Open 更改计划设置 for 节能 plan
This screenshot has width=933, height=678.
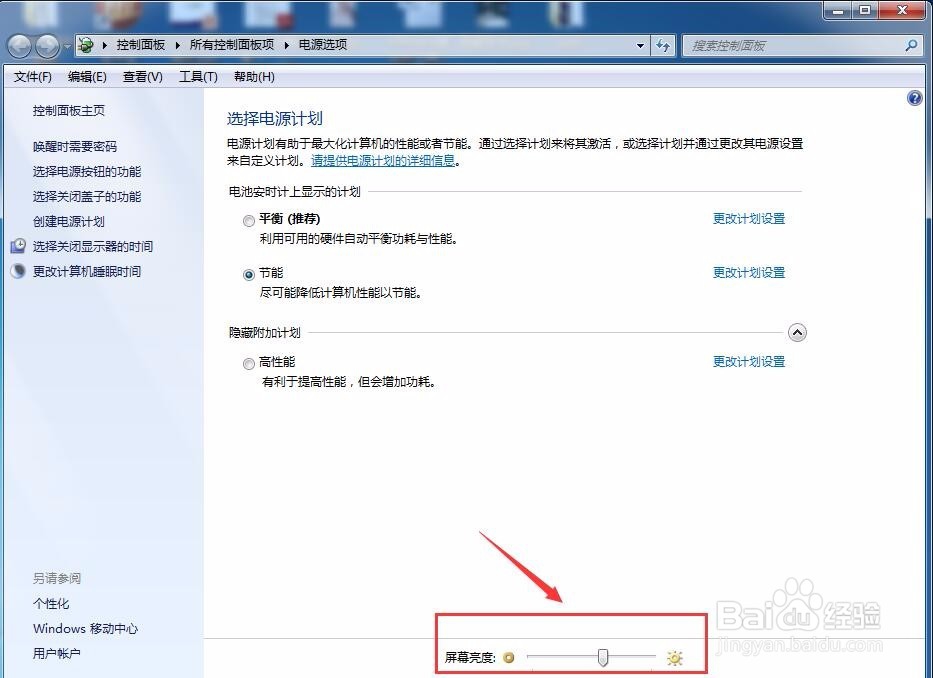coord(749,271)
